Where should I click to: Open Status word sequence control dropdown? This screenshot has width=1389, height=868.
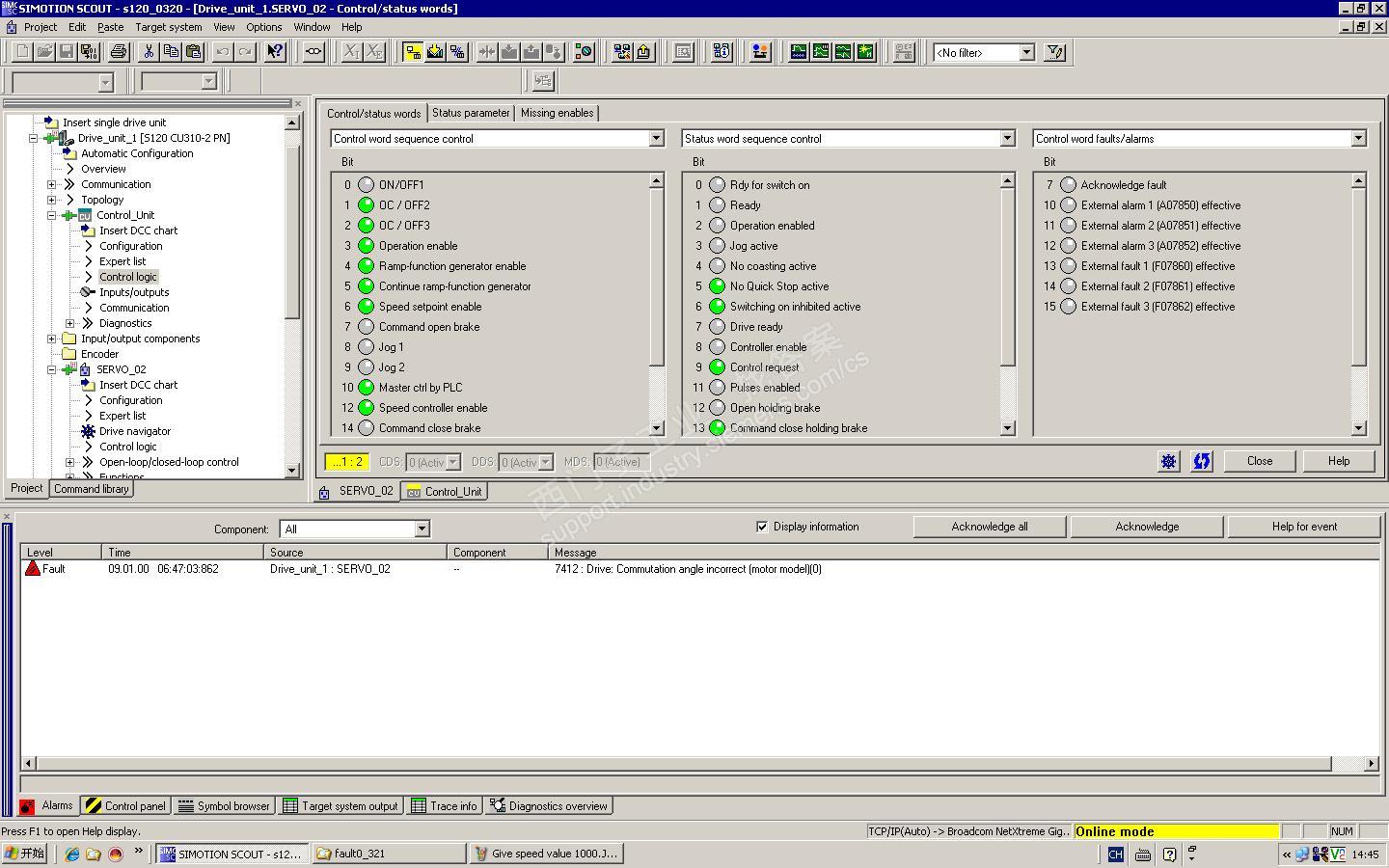(1007, 139)
